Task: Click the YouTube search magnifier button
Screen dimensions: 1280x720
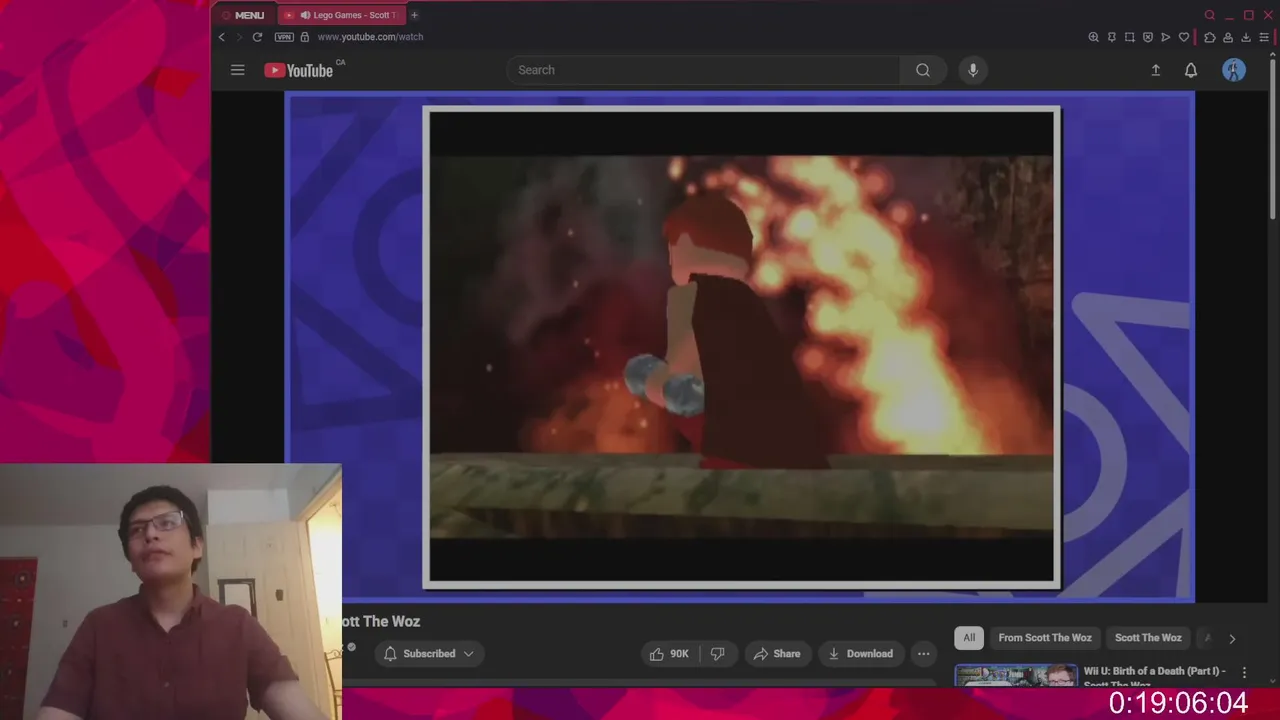Action: [x=923, y=70]
